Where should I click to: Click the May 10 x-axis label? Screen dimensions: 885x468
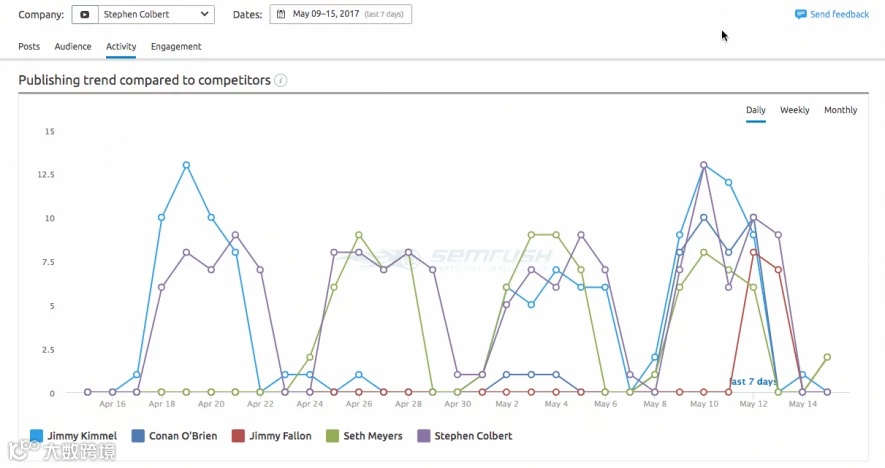coord(704,404)
